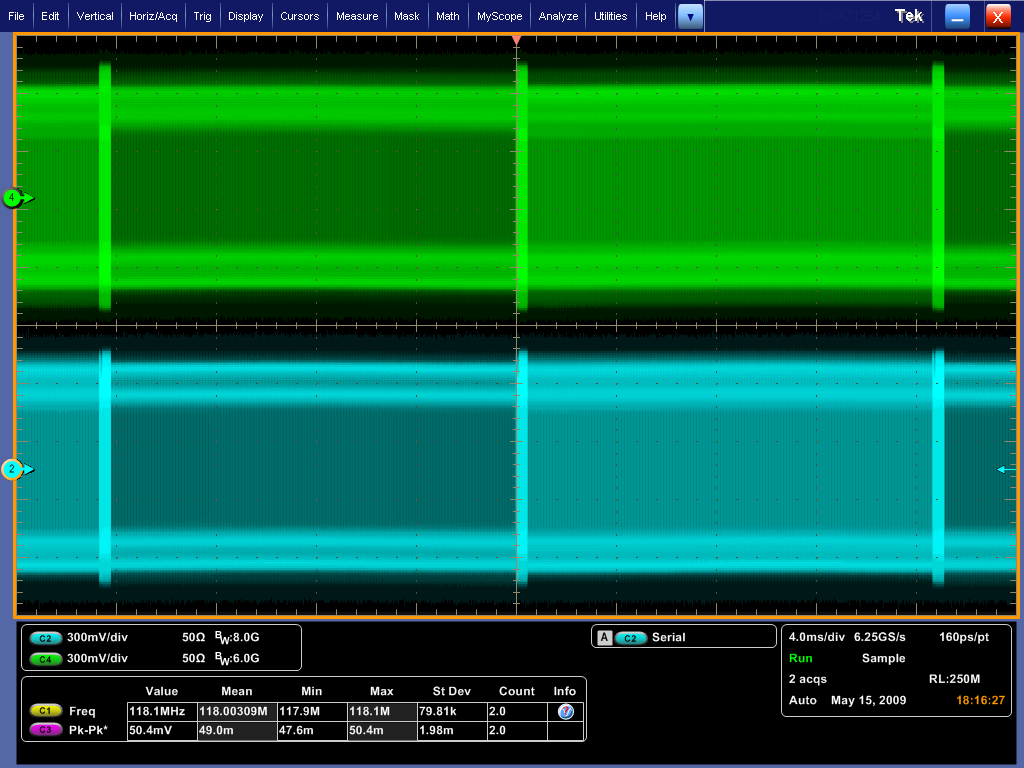Expand the blue toolbar dropdown arrow
1024x768 pixels.
(690, 16)
